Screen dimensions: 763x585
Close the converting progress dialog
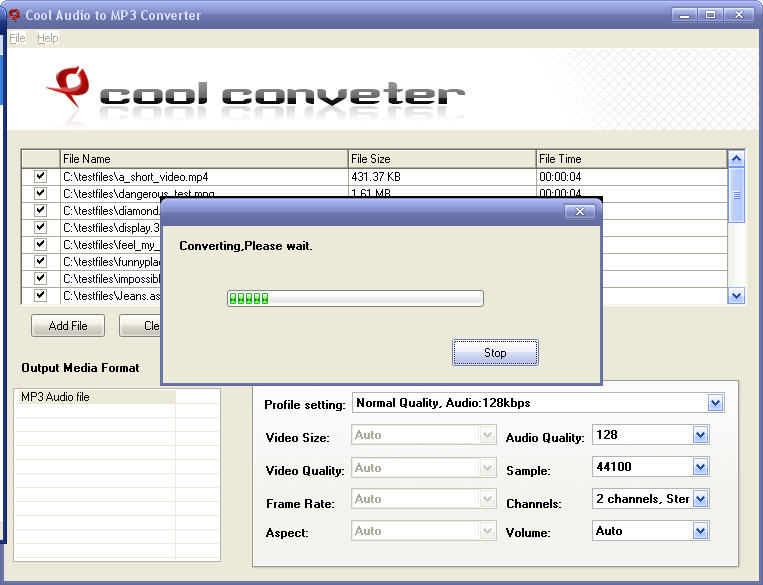coord(580,211)
